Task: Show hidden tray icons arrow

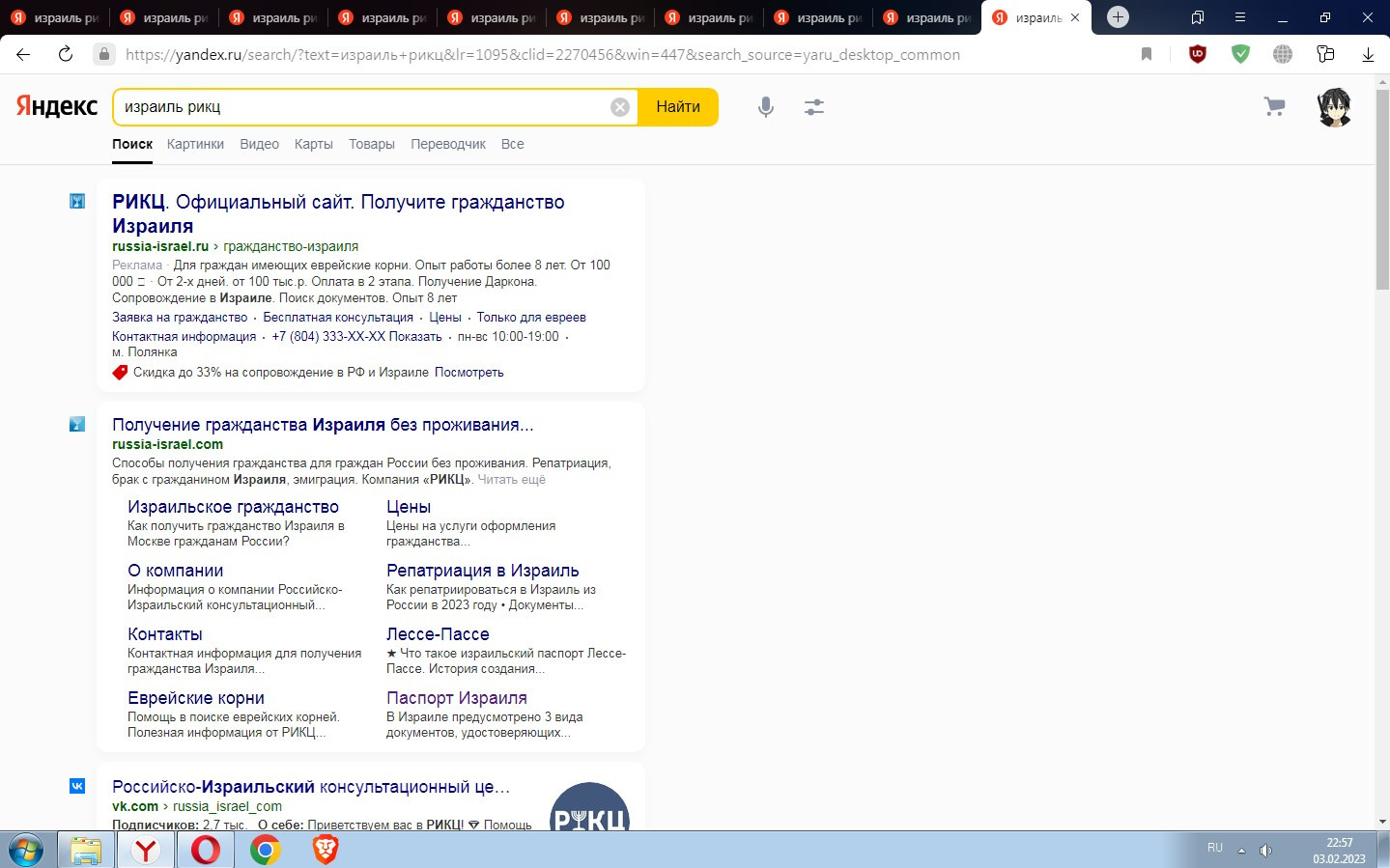Action: pos(1241,851)
